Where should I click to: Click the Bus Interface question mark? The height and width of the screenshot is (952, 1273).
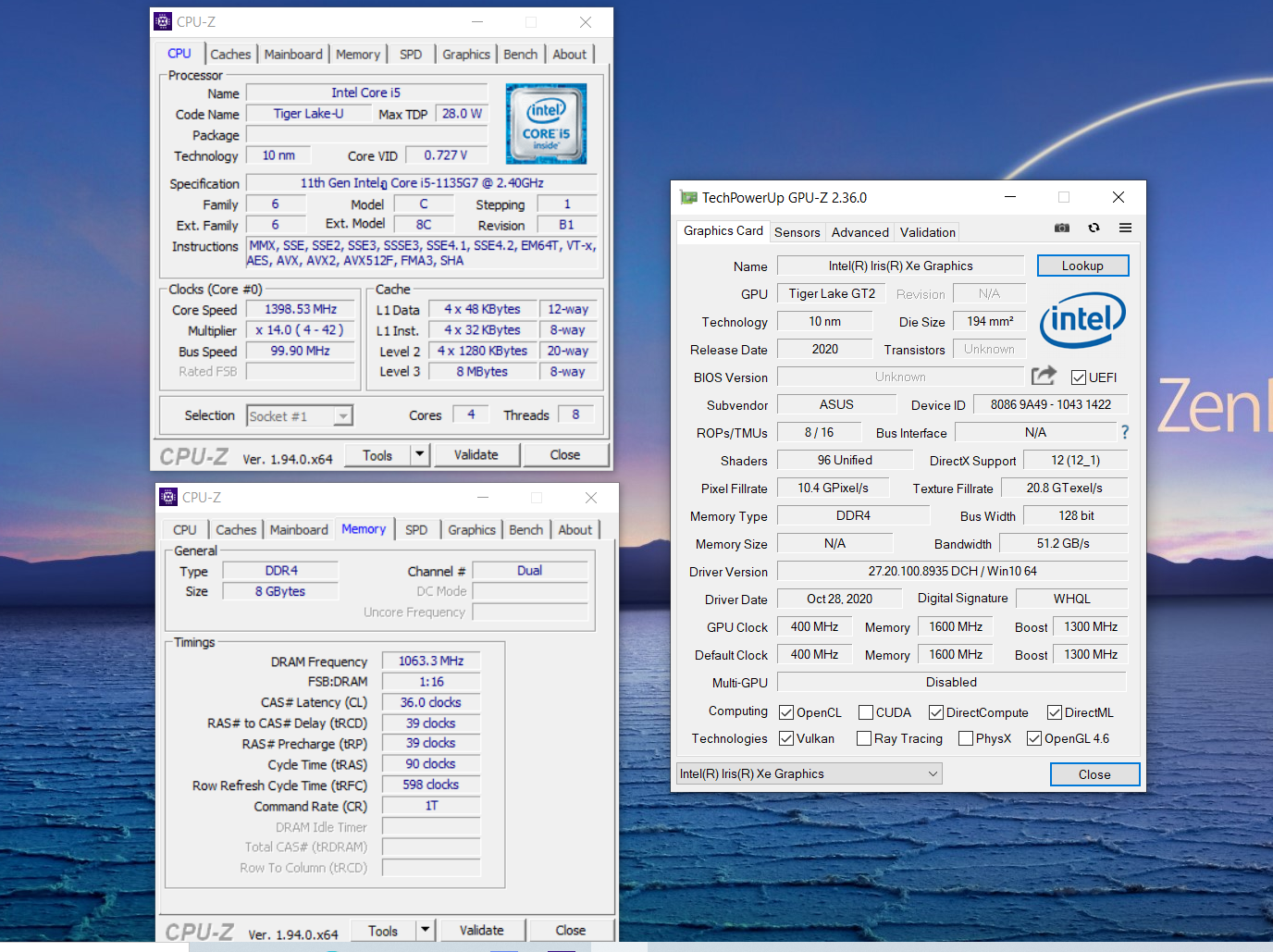(x=1125, y=432)
